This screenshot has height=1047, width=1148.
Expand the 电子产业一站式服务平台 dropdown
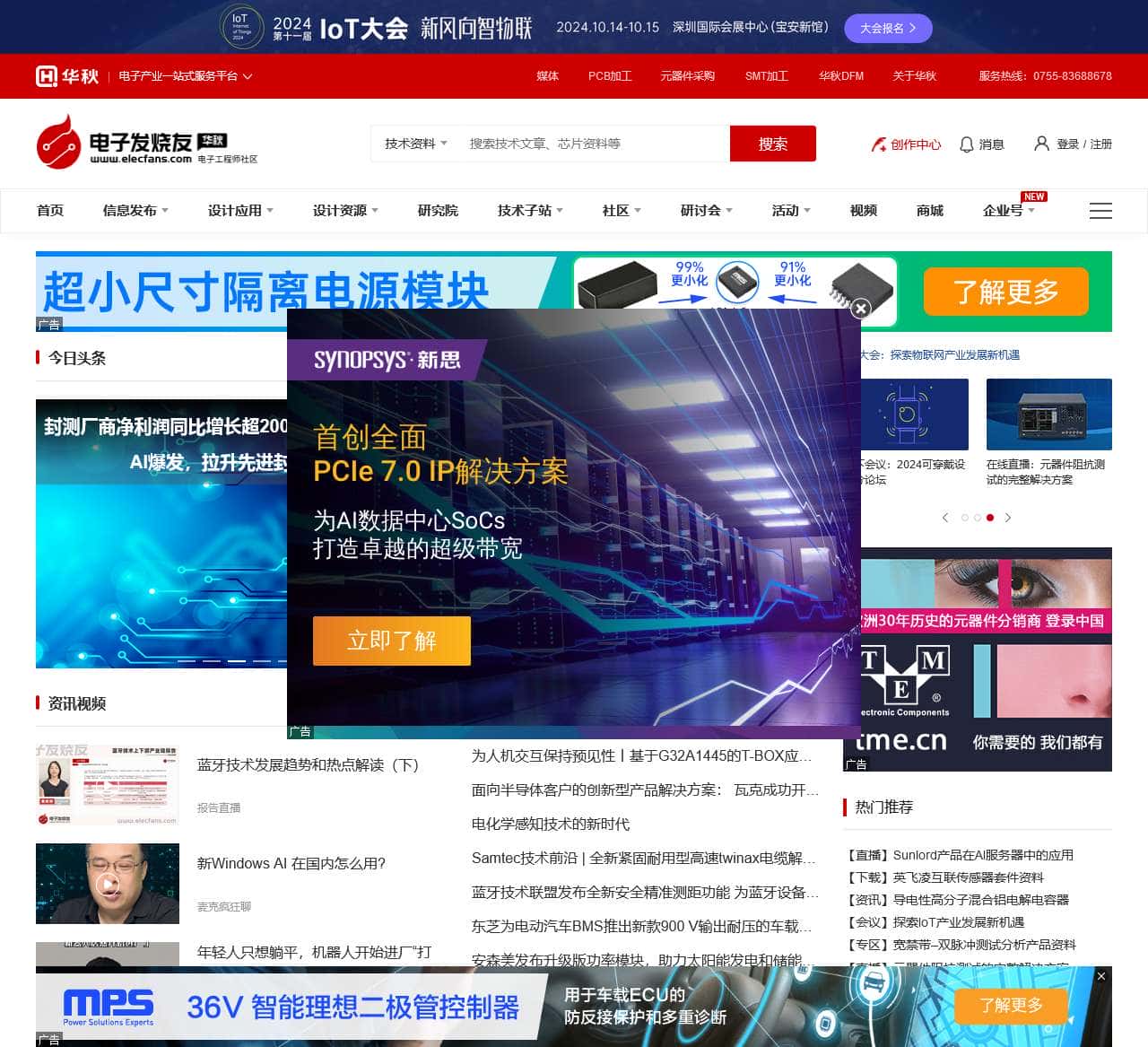click(186, 76)
